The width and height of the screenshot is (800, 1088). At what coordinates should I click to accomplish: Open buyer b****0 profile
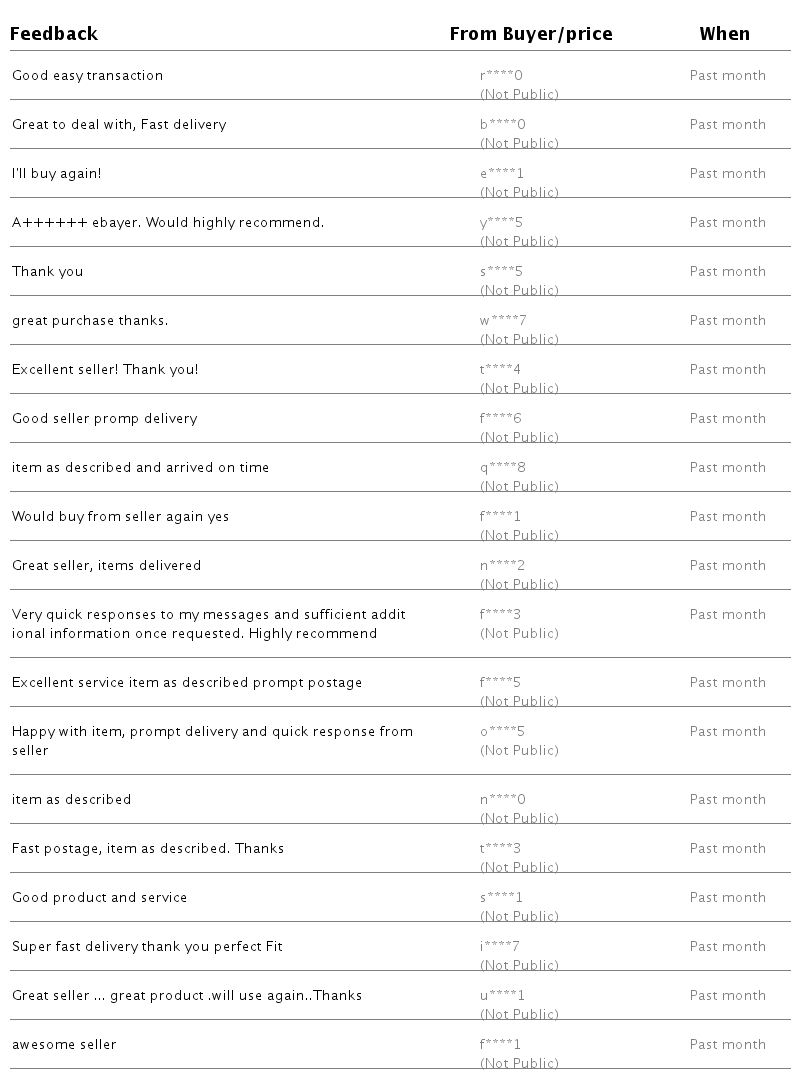502,125
